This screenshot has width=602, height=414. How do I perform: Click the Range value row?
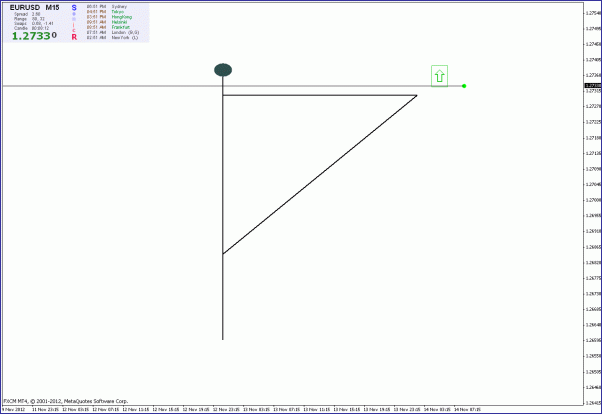point(29,19)
